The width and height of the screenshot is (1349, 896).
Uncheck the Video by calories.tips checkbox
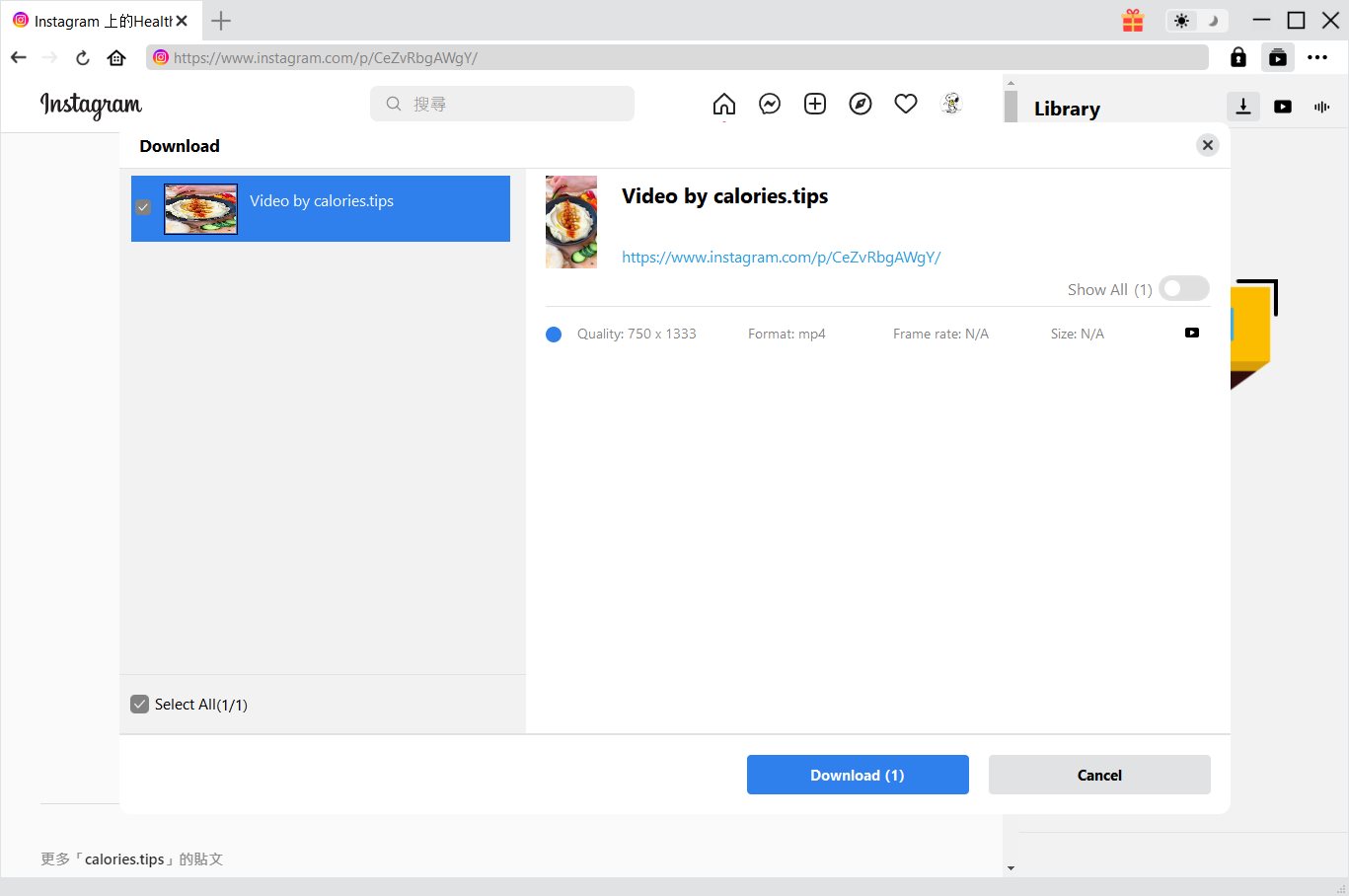pyautogui.click(x=143, y=207)
